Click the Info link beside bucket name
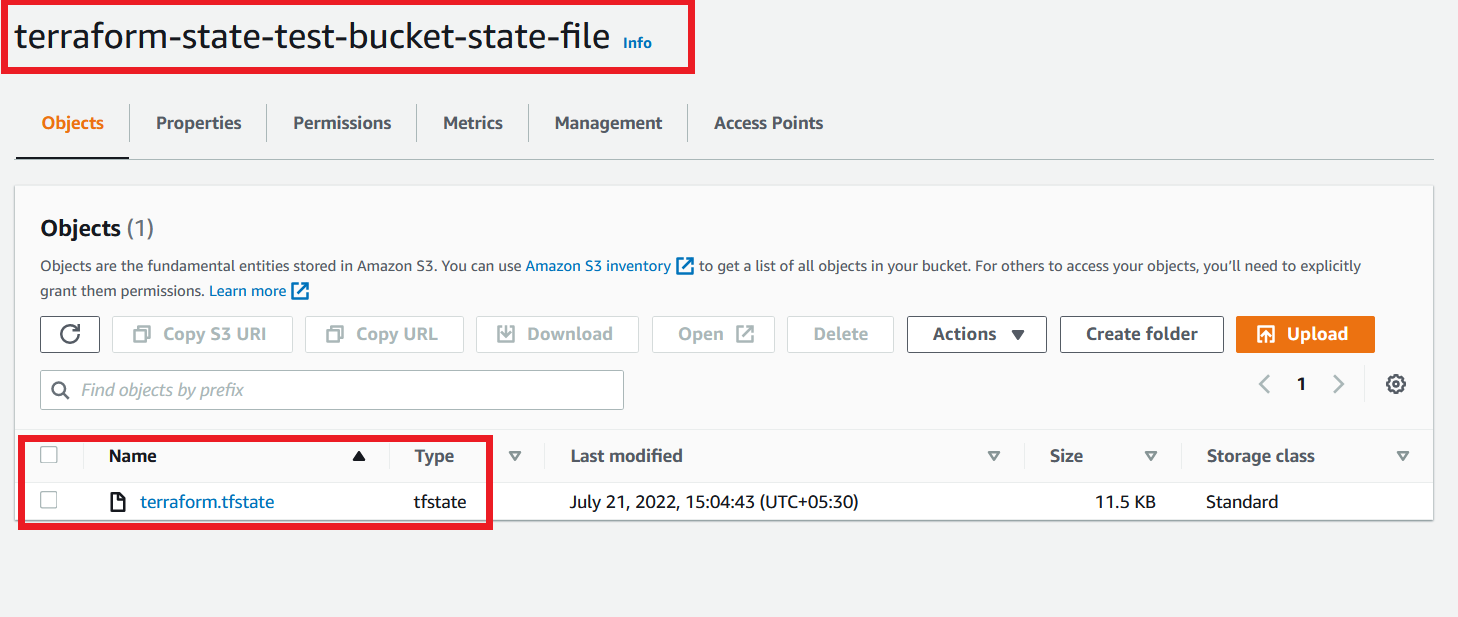Viewport: 1458px width, 617px height. click(x=637, y=43)
